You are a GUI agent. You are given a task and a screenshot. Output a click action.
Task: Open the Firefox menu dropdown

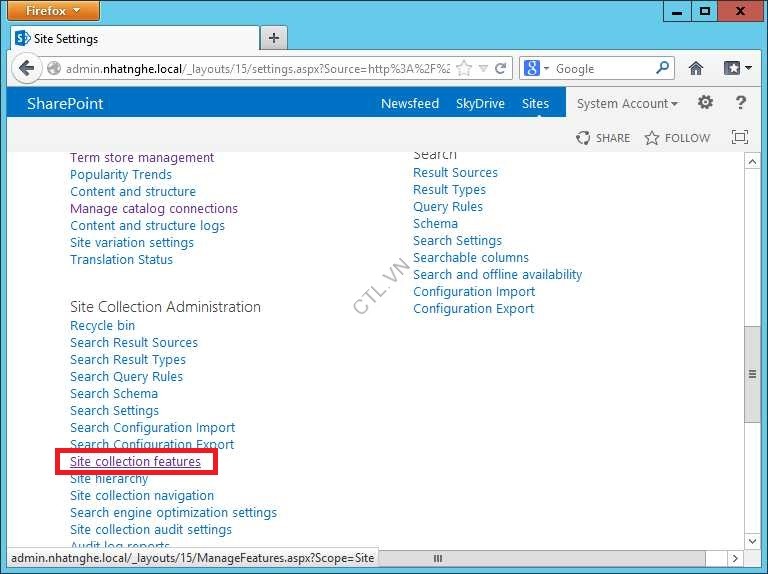[x=53, y=11]
